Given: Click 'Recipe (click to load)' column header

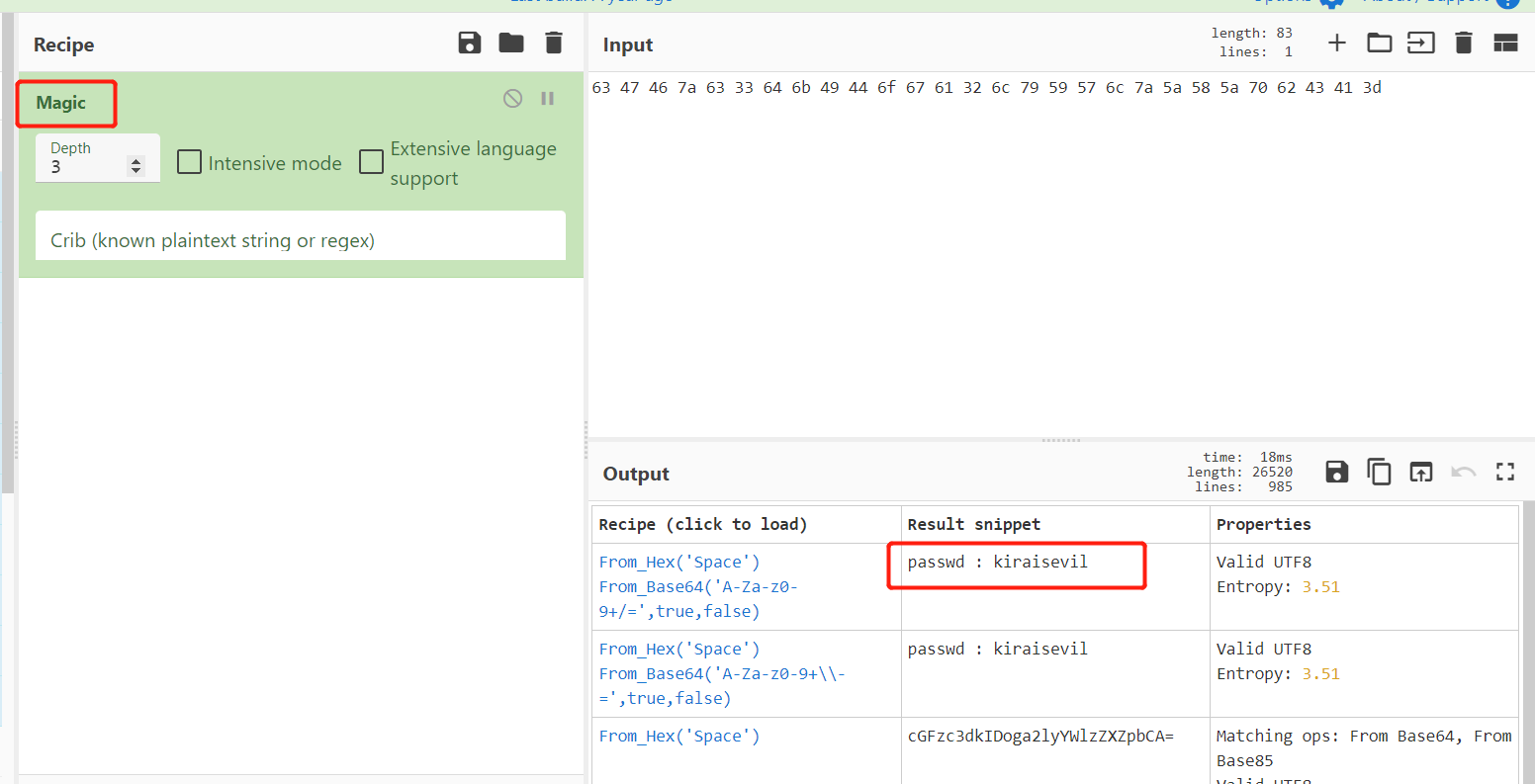Looking at the screenshot, I should pyautogui.click(x=703, y=524).
